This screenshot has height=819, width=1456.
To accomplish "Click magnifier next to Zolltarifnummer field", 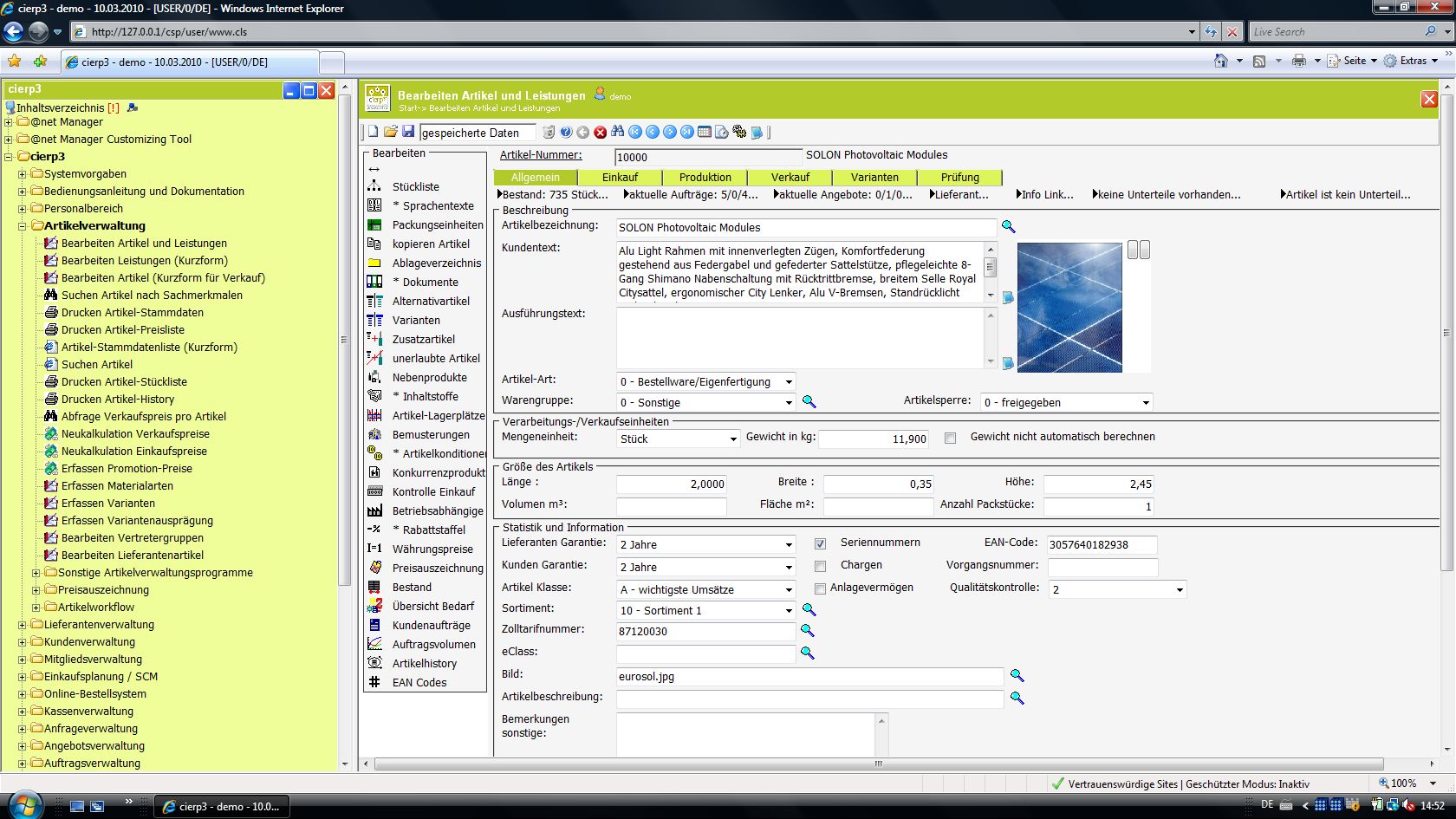I will point(808,631).
